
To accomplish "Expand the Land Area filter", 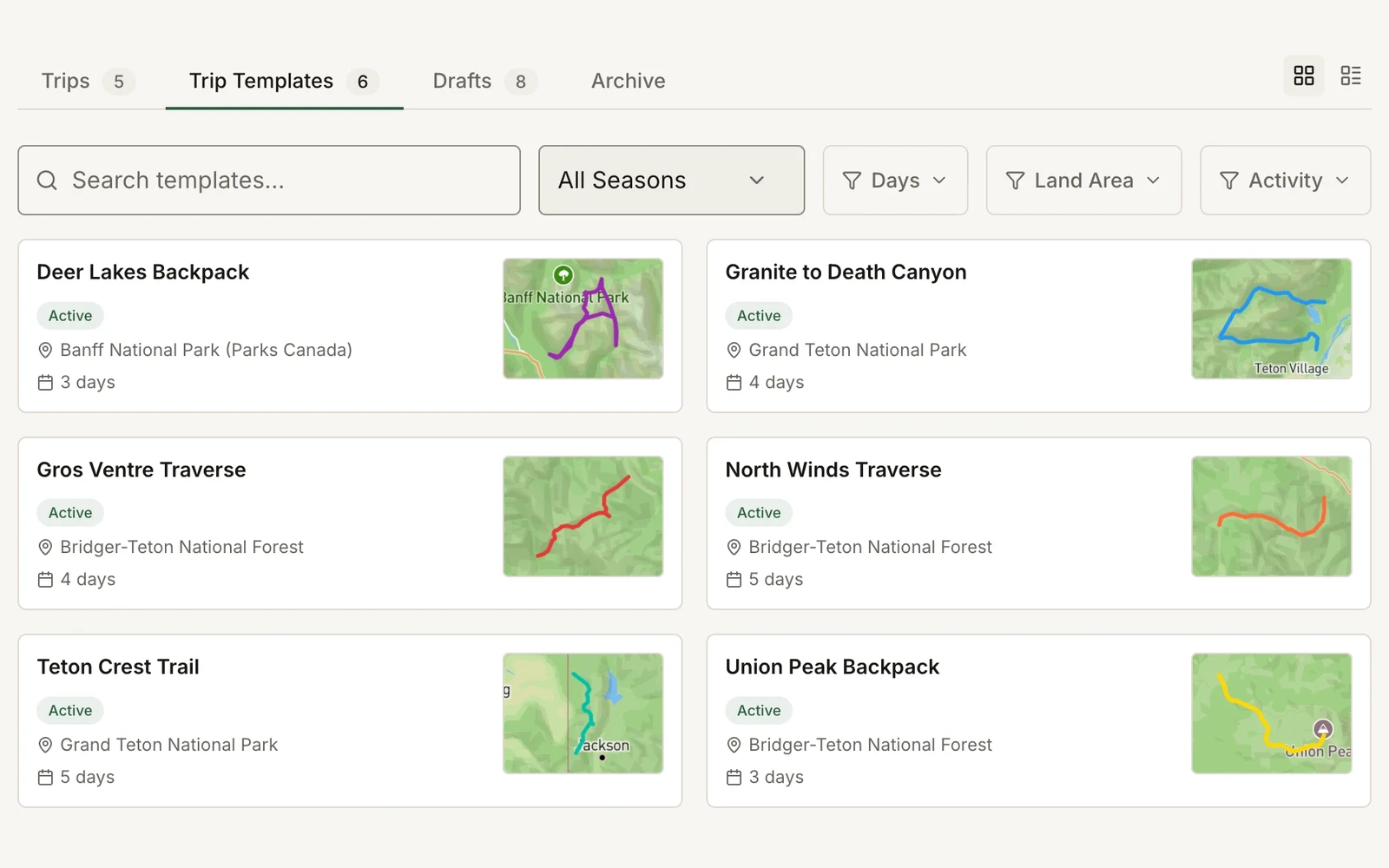I will pos(1083,180).
